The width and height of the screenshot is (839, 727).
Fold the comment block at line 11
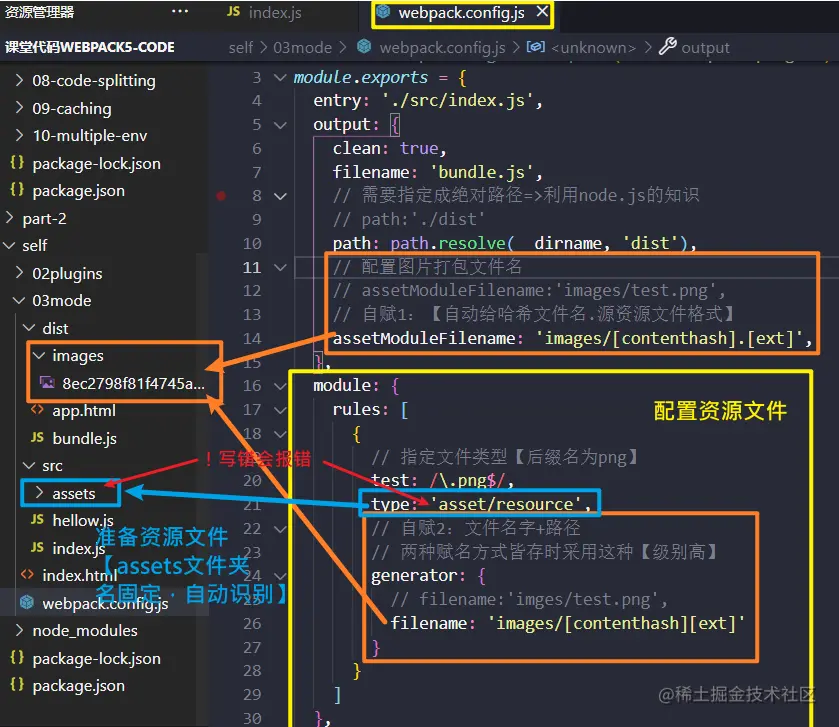280,267
